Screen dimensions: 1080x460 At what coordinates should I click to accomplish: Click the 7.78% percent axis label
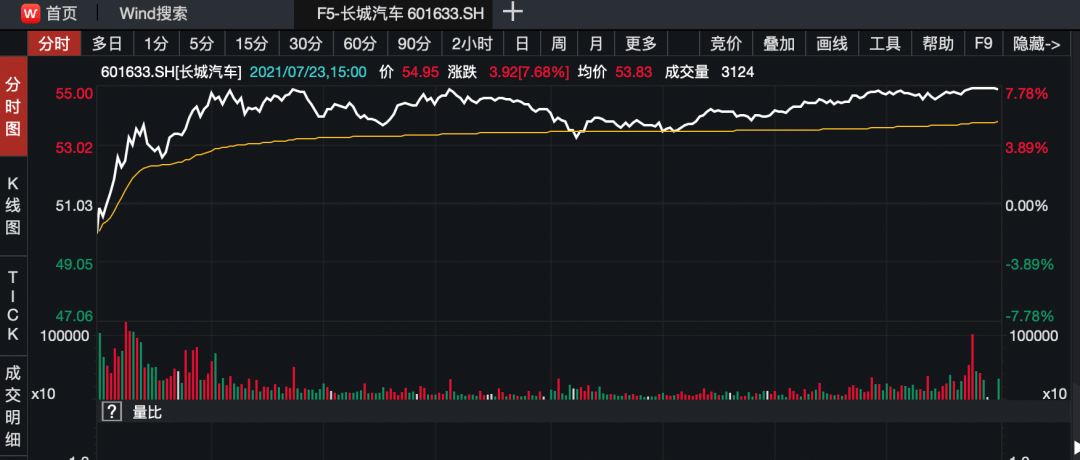[1027, 93]
